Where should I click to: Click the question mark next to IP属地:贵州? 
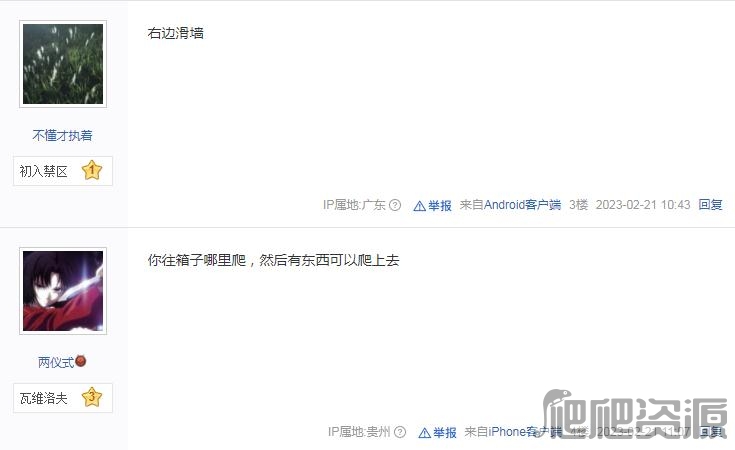click(x=400, y=432)
